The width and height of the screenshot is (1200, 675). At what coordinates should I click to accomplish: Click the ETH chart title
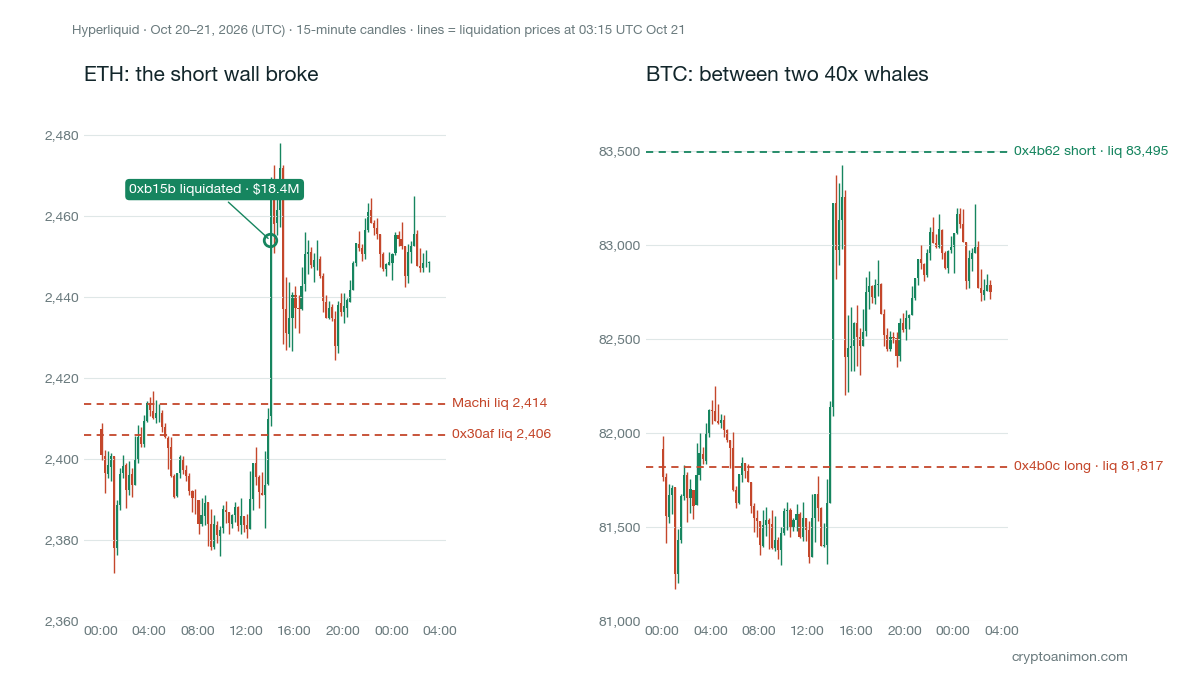(x=201, y=74)
